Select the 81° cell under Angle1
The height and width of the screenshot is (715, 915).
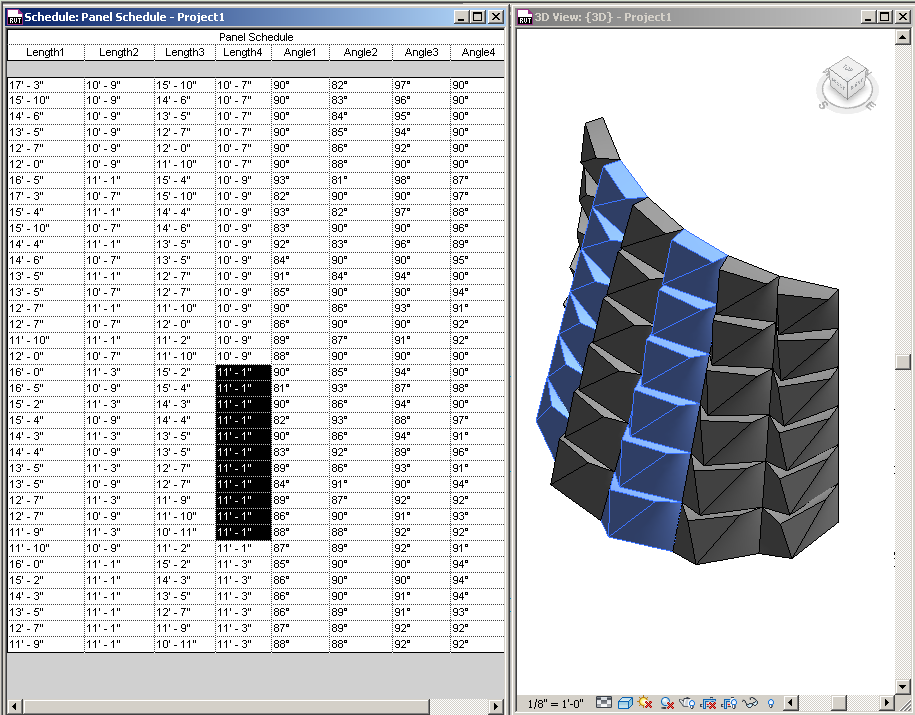coord(300,388)
